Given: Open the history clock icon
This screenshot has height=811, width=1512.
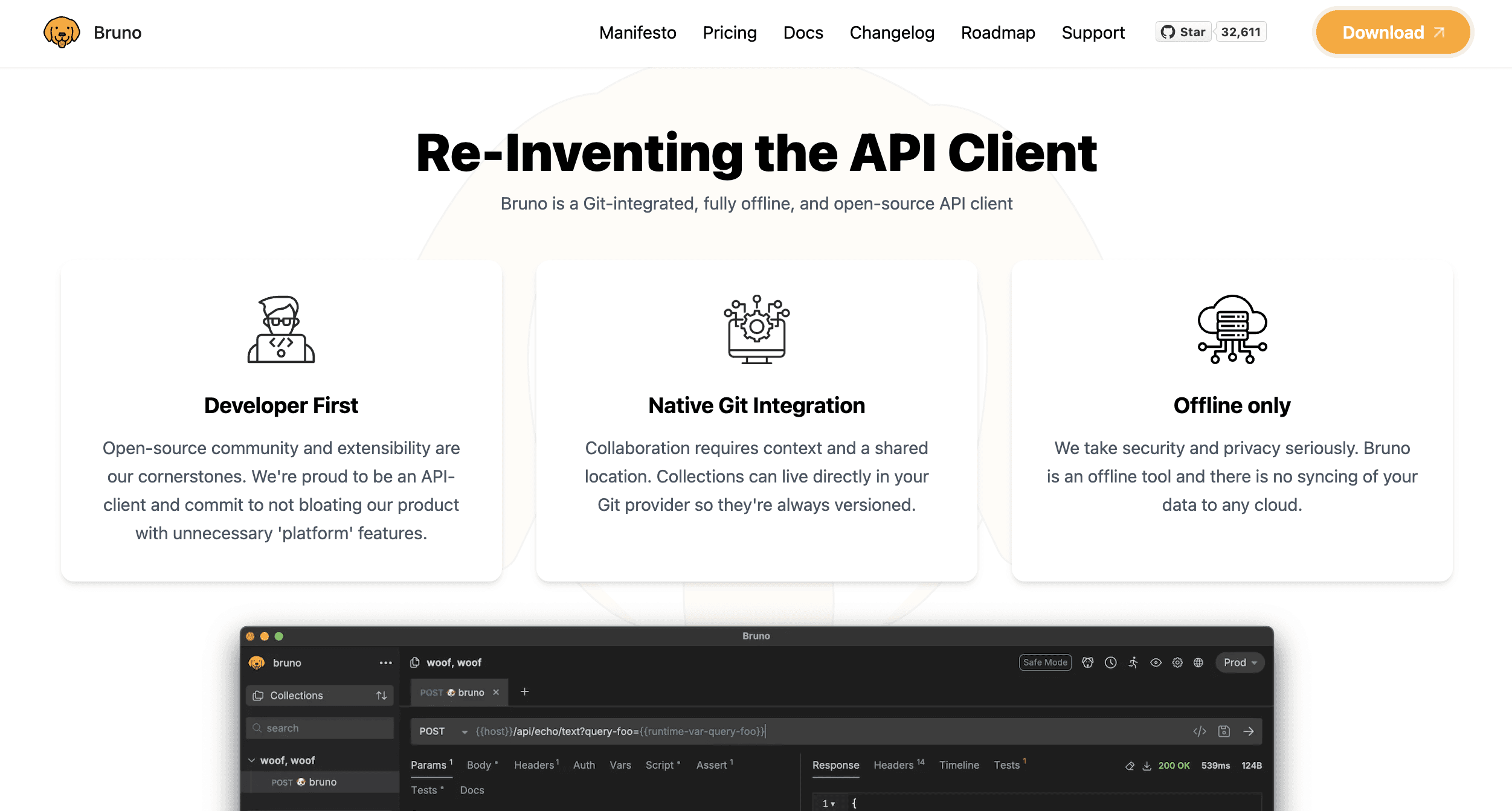Looking at the screenshot, I should [1110, 662].
